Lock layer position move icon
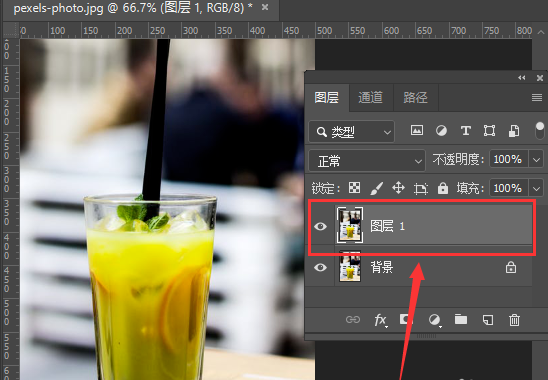548x380 pixels. point(398,188)
